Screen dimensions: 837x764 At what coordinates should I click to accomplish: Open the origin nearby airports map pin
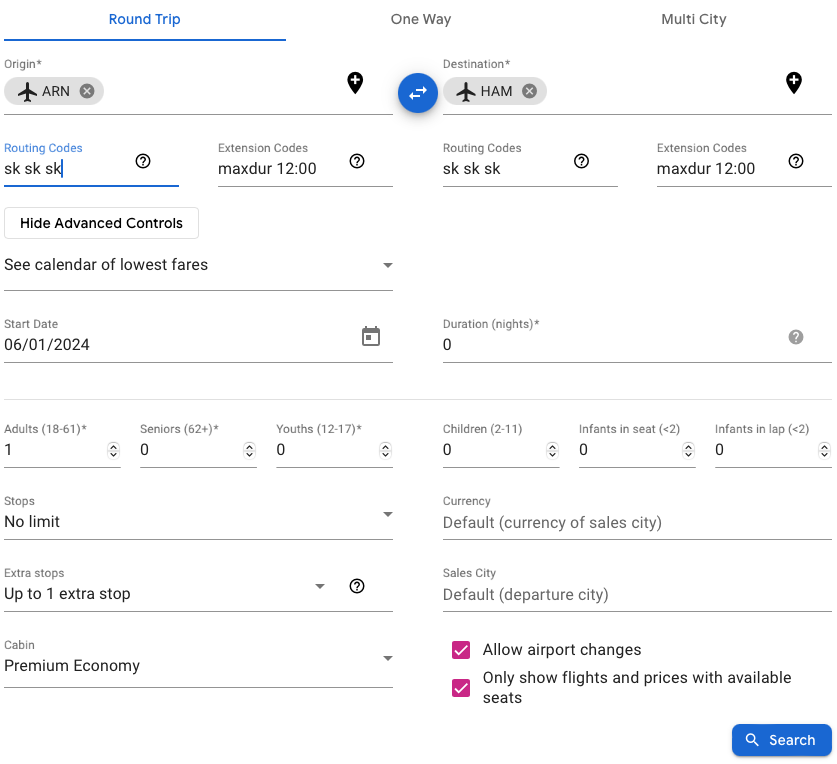pyautogui.click(x=355, y=83)
